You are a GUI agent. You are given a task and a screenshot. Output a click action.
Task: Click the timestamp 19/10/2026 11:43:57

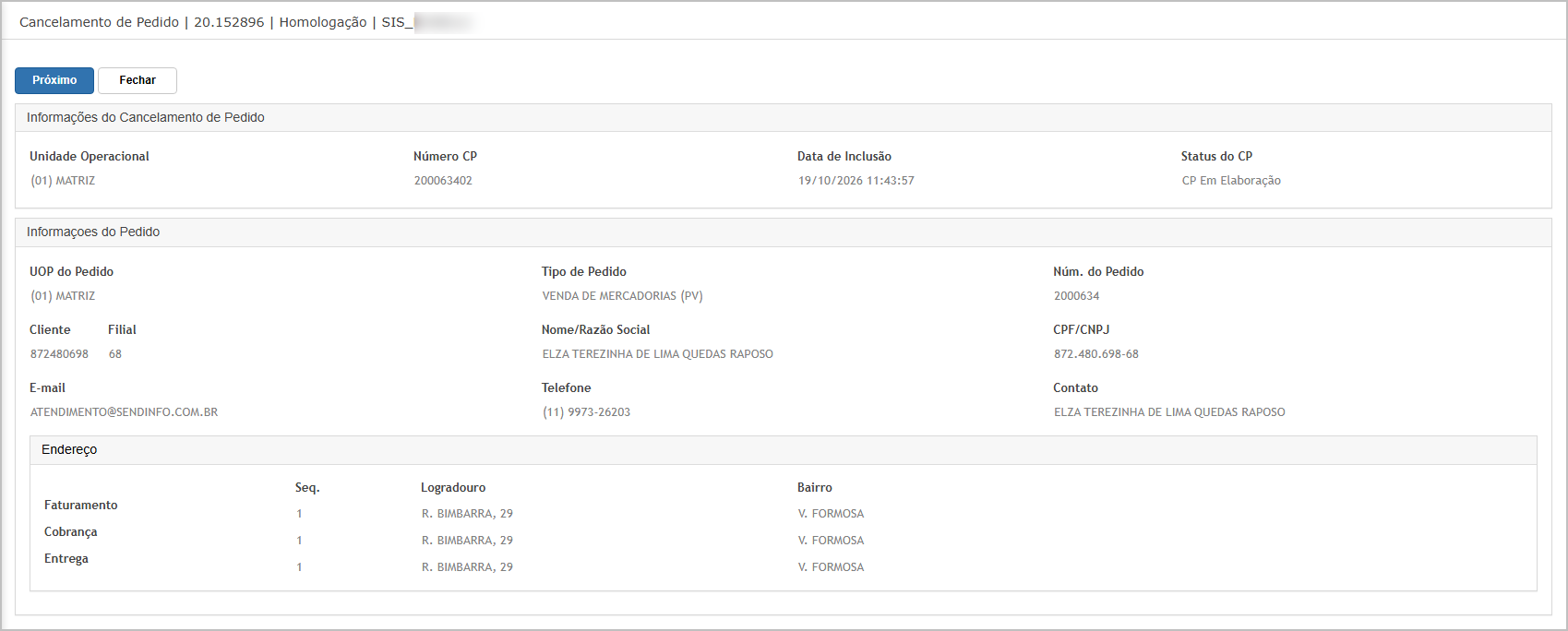pyautogui.click(x=856, y=181)
